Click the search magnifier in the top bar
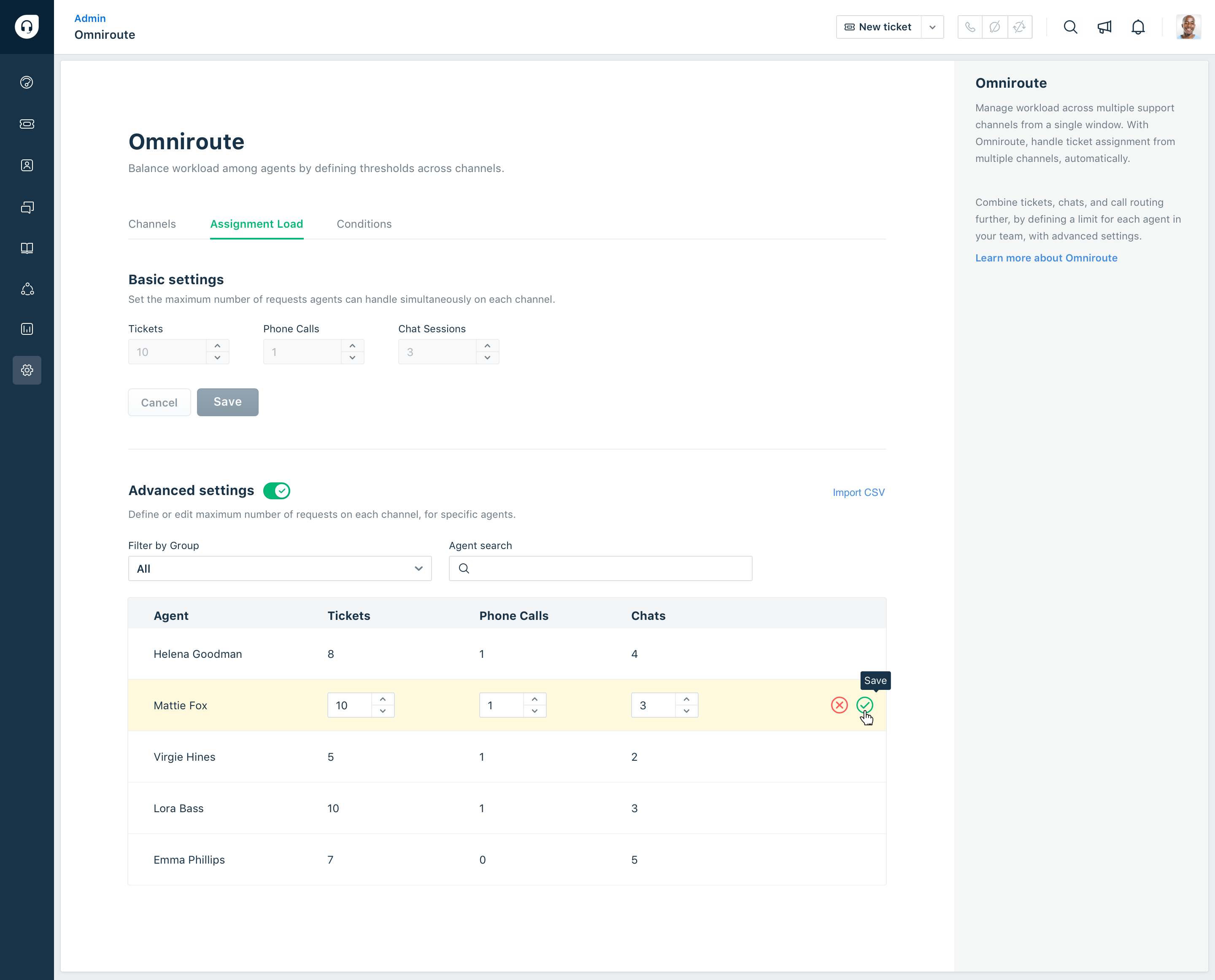Screen dimensions: 1215x980 (1070, 27)
